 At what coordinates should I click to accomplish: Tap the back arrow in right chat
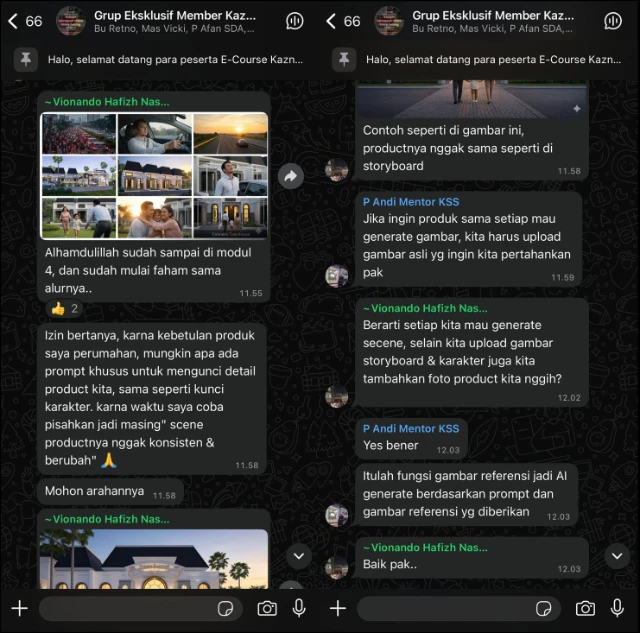click(331, 21)
